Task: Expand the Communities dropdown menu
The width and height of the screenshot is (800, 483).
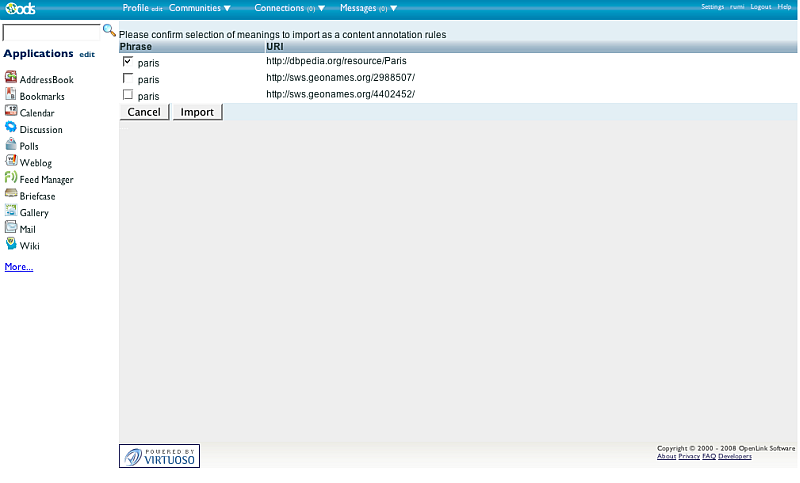Action: pos(199,8)
